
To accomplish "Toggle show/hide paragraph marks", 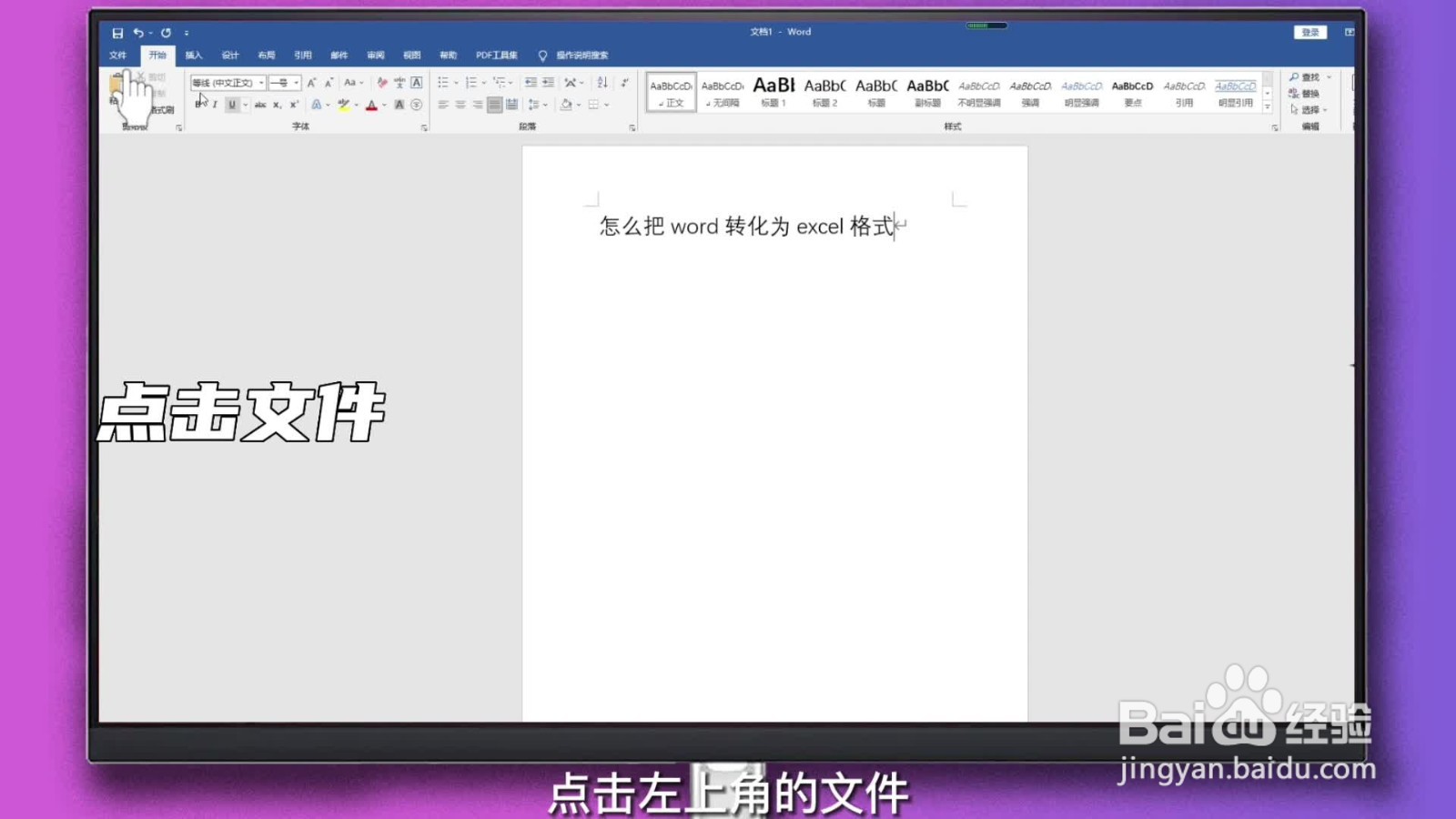I will point(624,83).
